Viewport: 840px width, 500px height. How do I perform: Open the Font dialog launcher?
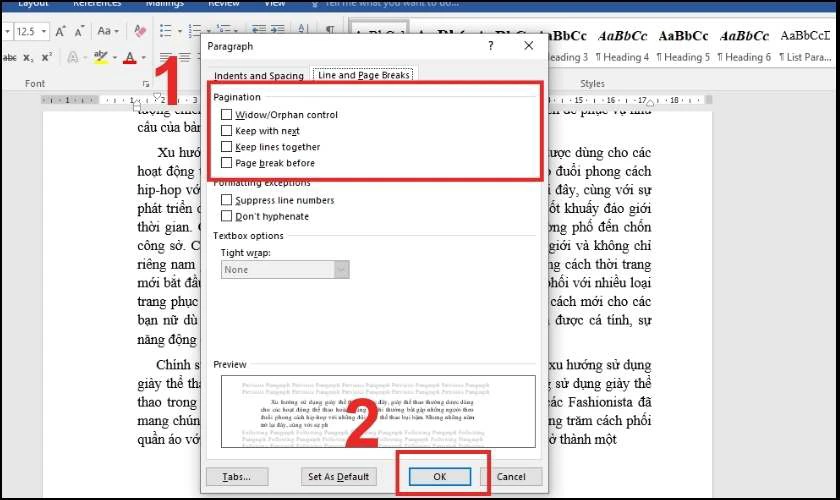pos(146,84)
